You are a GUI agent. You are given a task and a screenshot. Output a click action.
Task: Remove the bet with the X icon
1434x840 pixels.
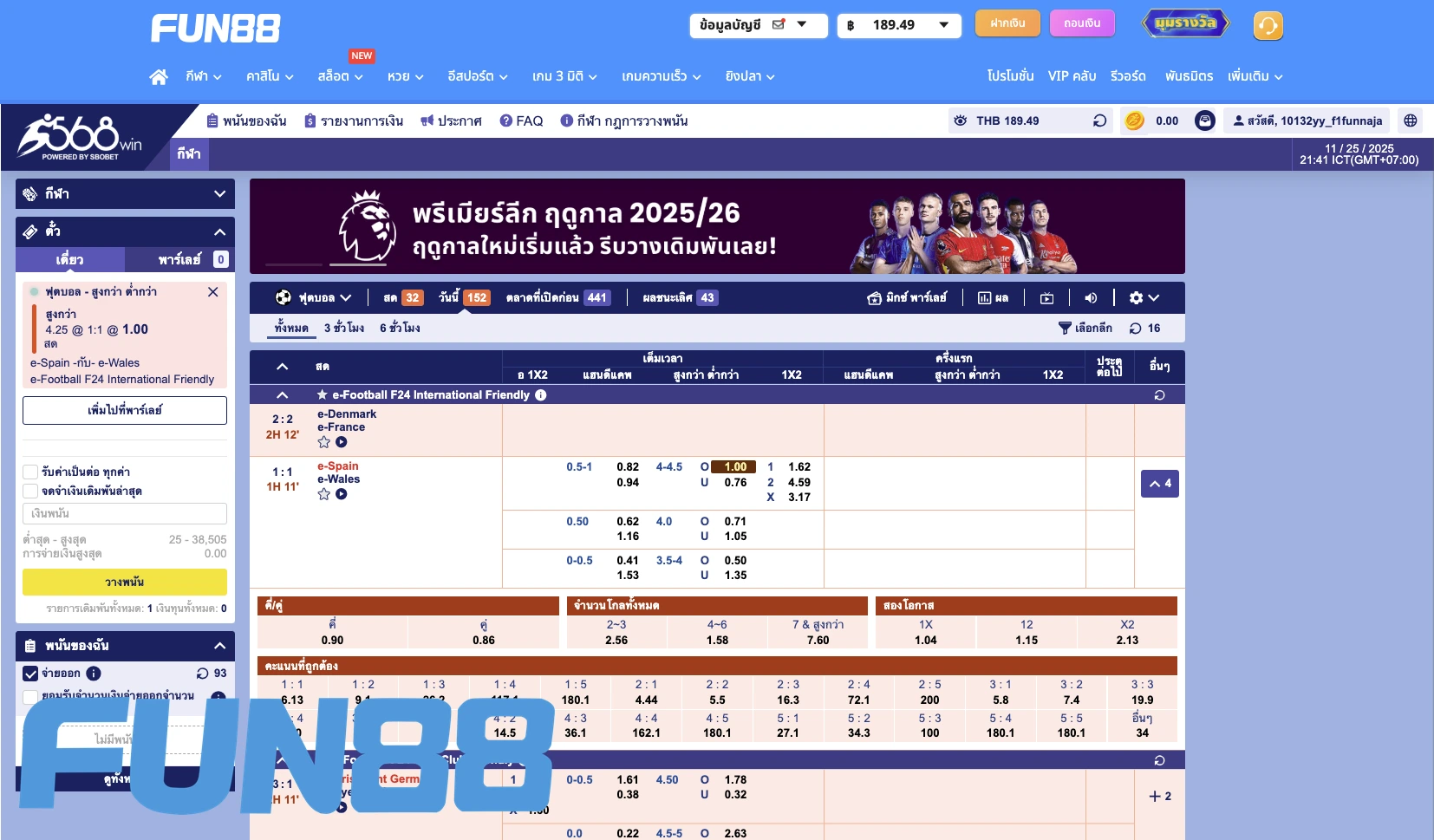click(x=212, y=292)
